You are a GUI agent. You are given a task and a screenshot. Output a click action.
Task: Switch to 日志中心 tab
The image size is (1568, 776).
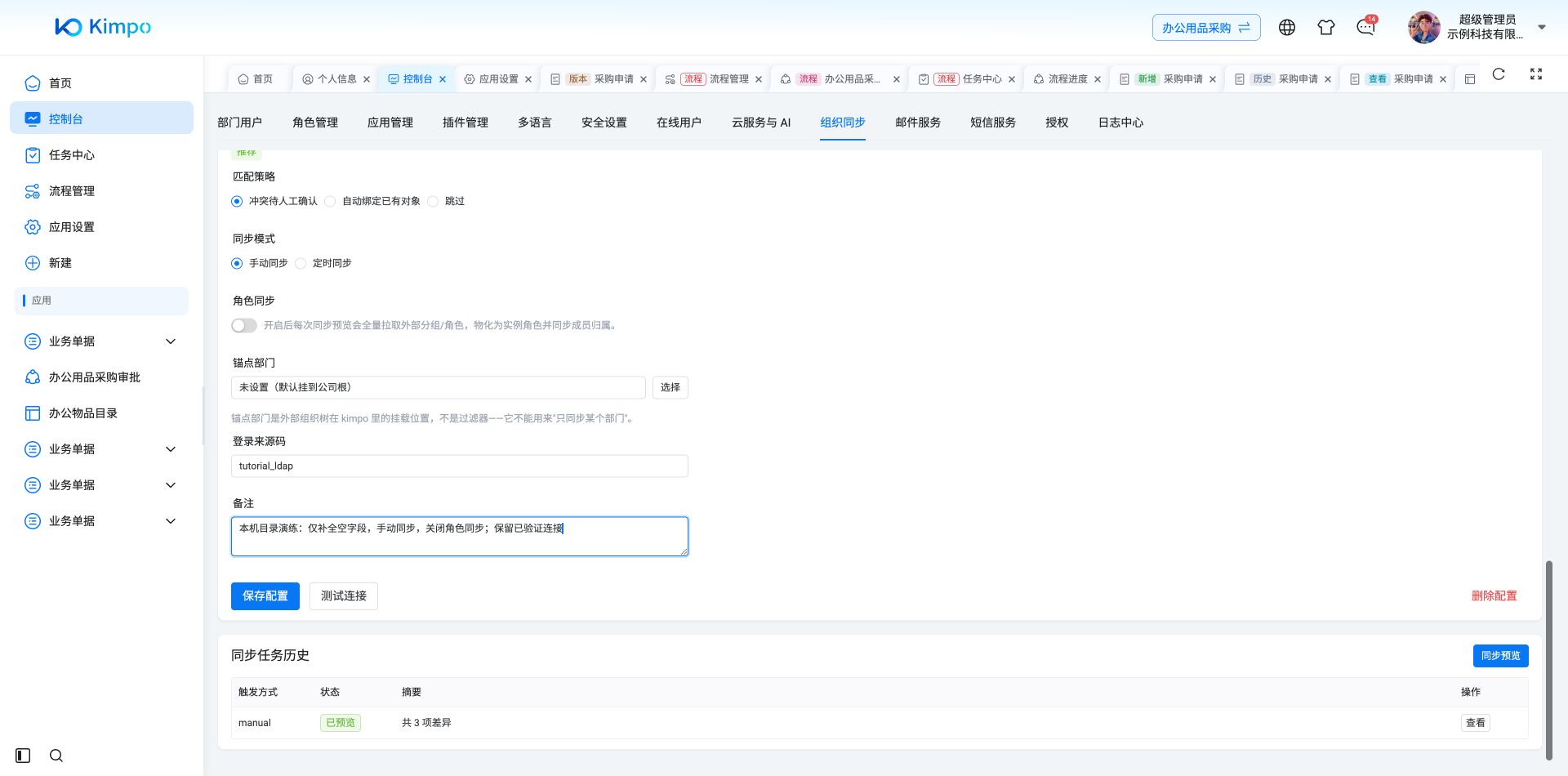(x=1120, y=123)
